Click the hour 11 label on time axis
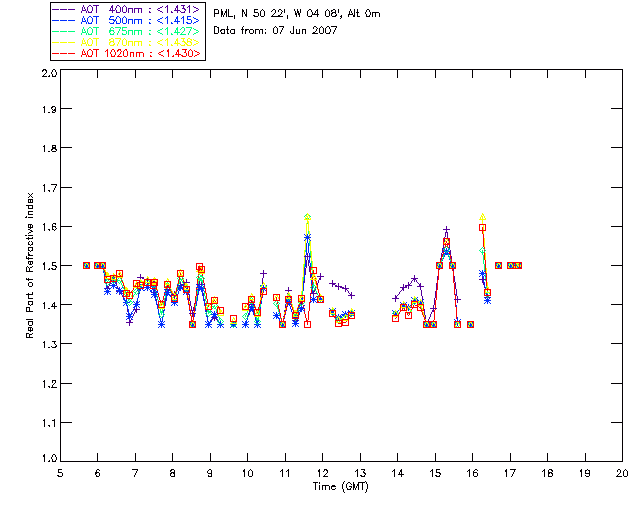 coord(285,473)
